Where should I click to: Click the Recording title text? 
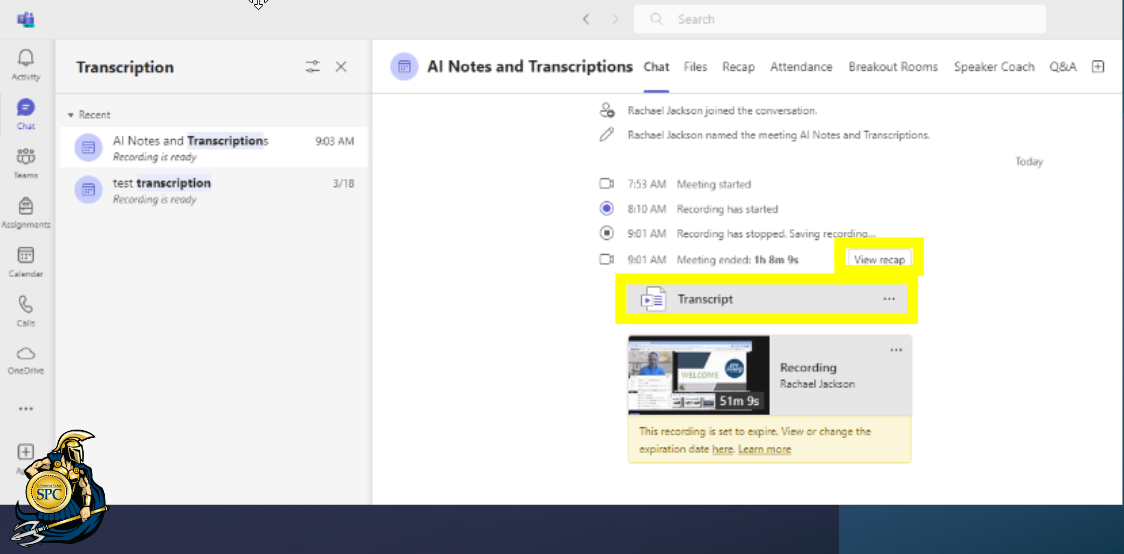coord(808,368)
